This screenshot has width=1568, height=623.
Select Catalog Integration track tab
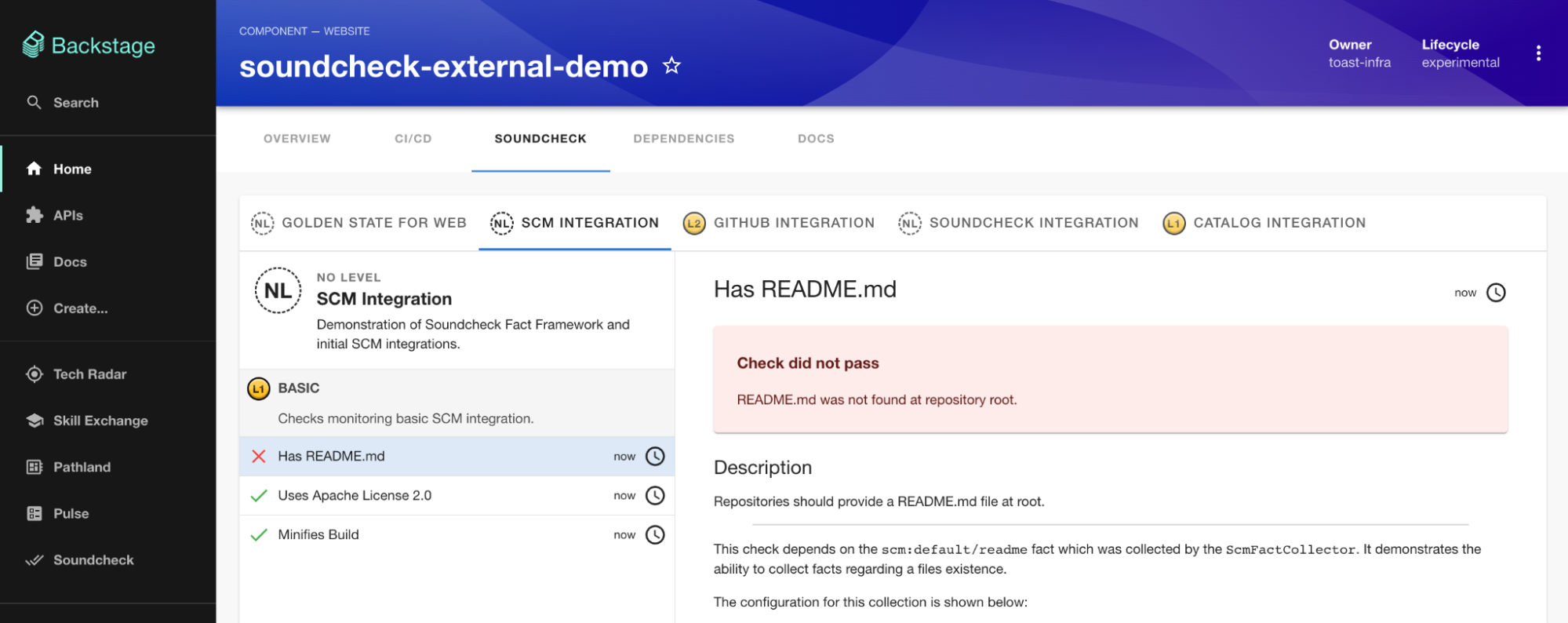1264,223
